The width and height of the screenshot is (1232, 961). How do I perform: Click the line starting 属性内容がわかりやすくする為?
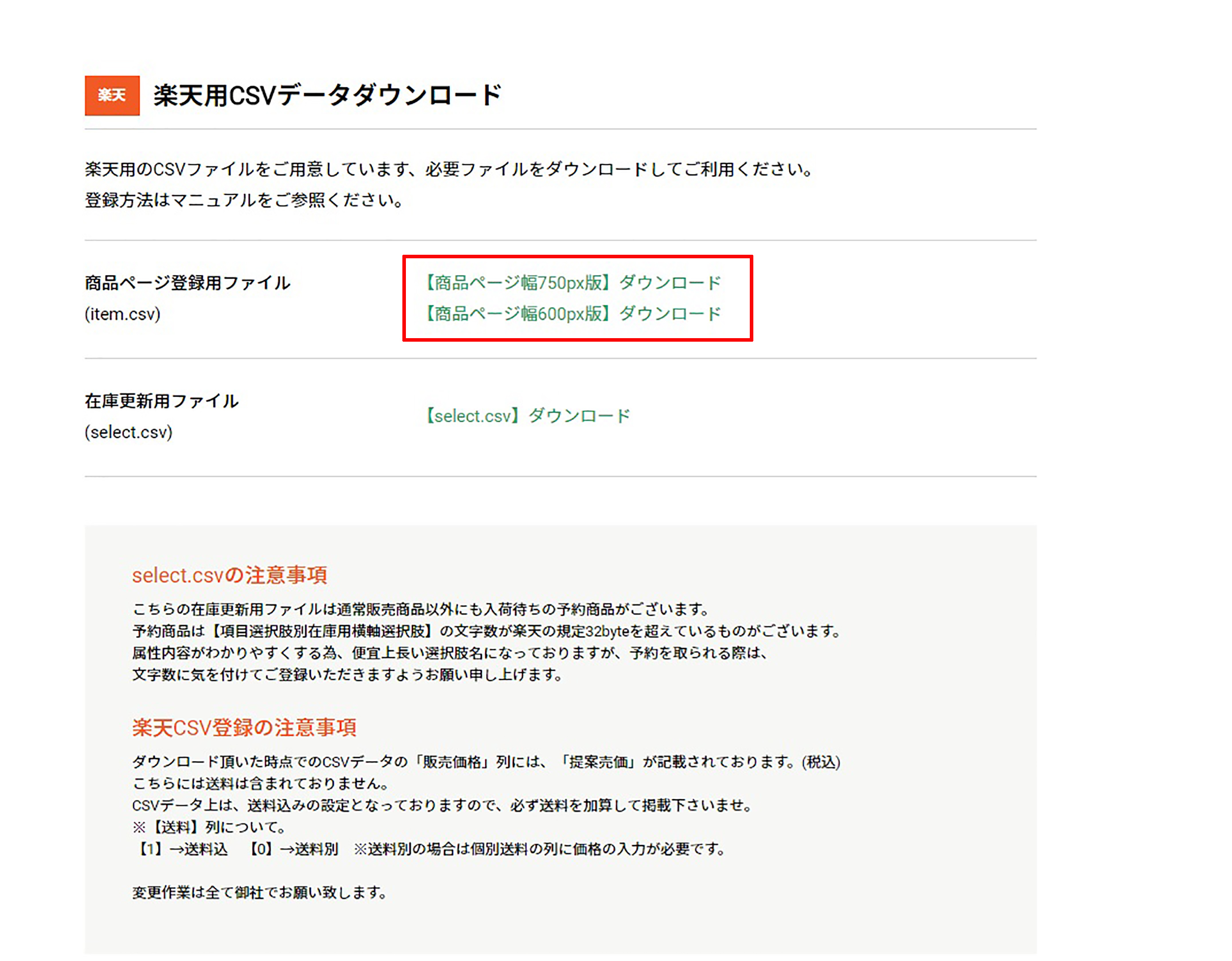pyautogui.click(x=451, y=652)
